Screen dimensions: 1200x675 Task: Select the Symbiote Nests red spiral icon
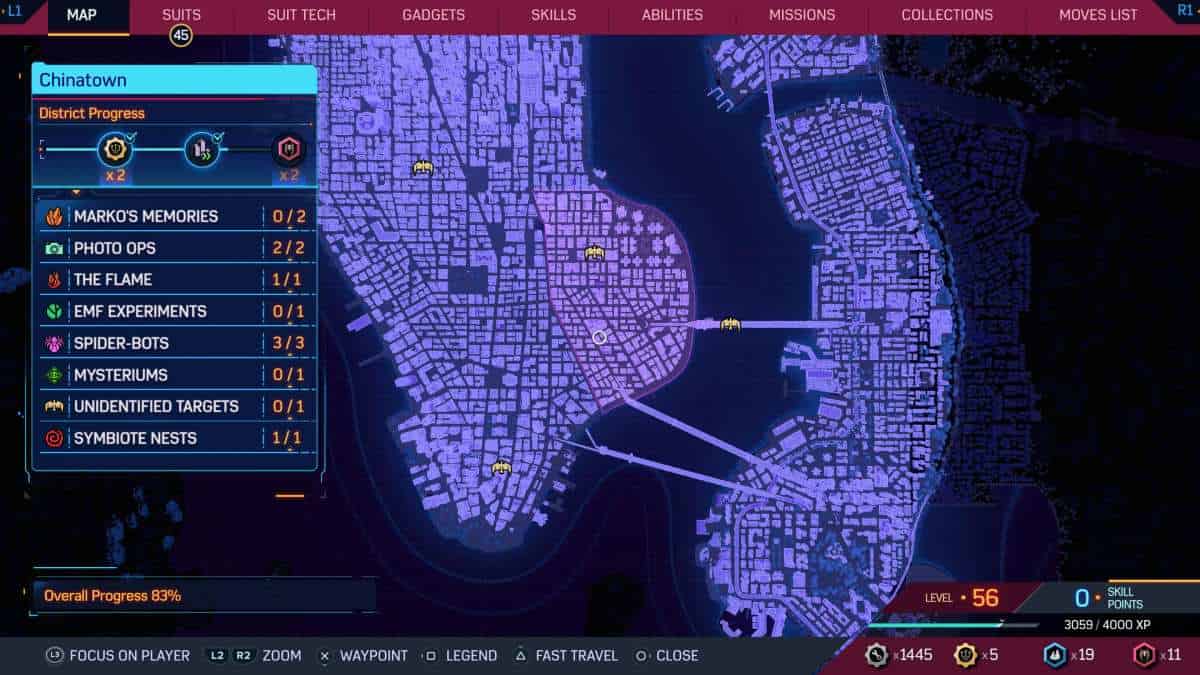click(x=54, y=438)
